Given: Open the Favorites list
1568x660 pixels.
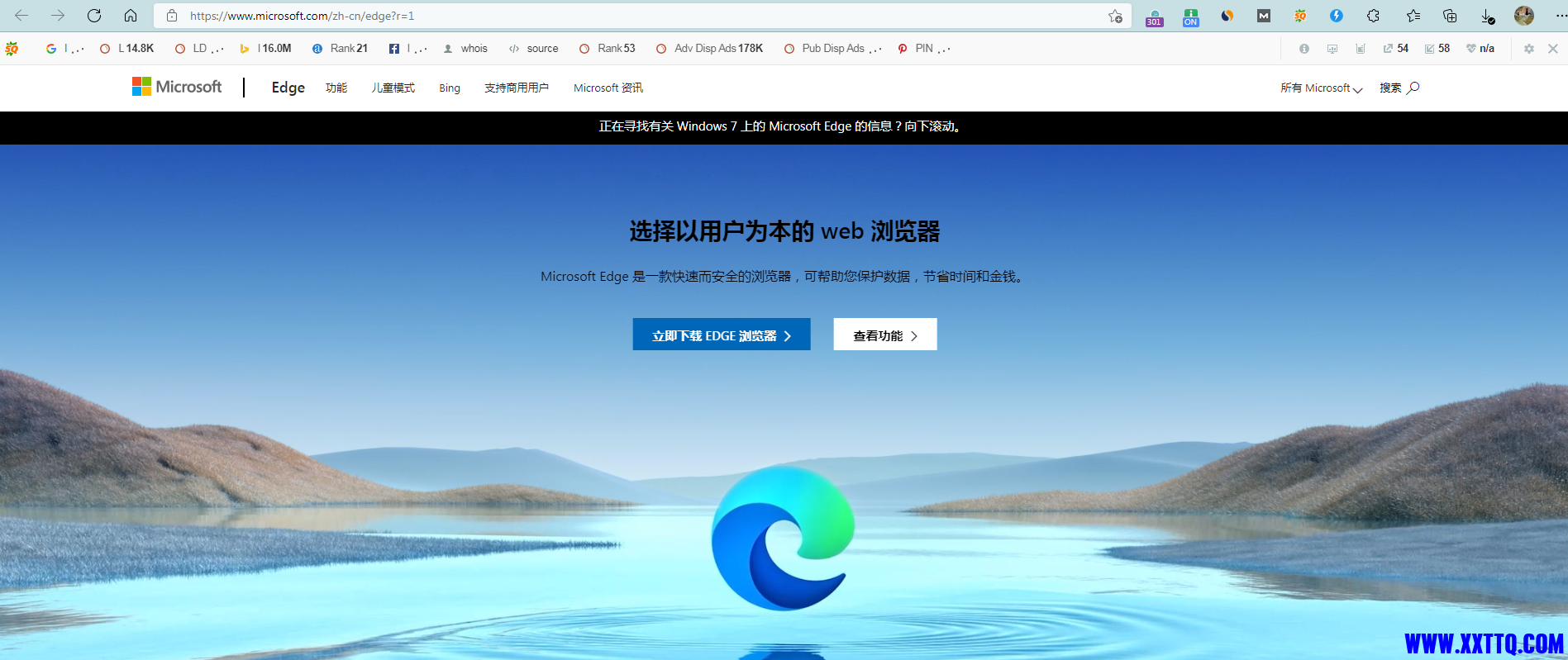Looking at the screenshot, I should tap(1413, 16).
